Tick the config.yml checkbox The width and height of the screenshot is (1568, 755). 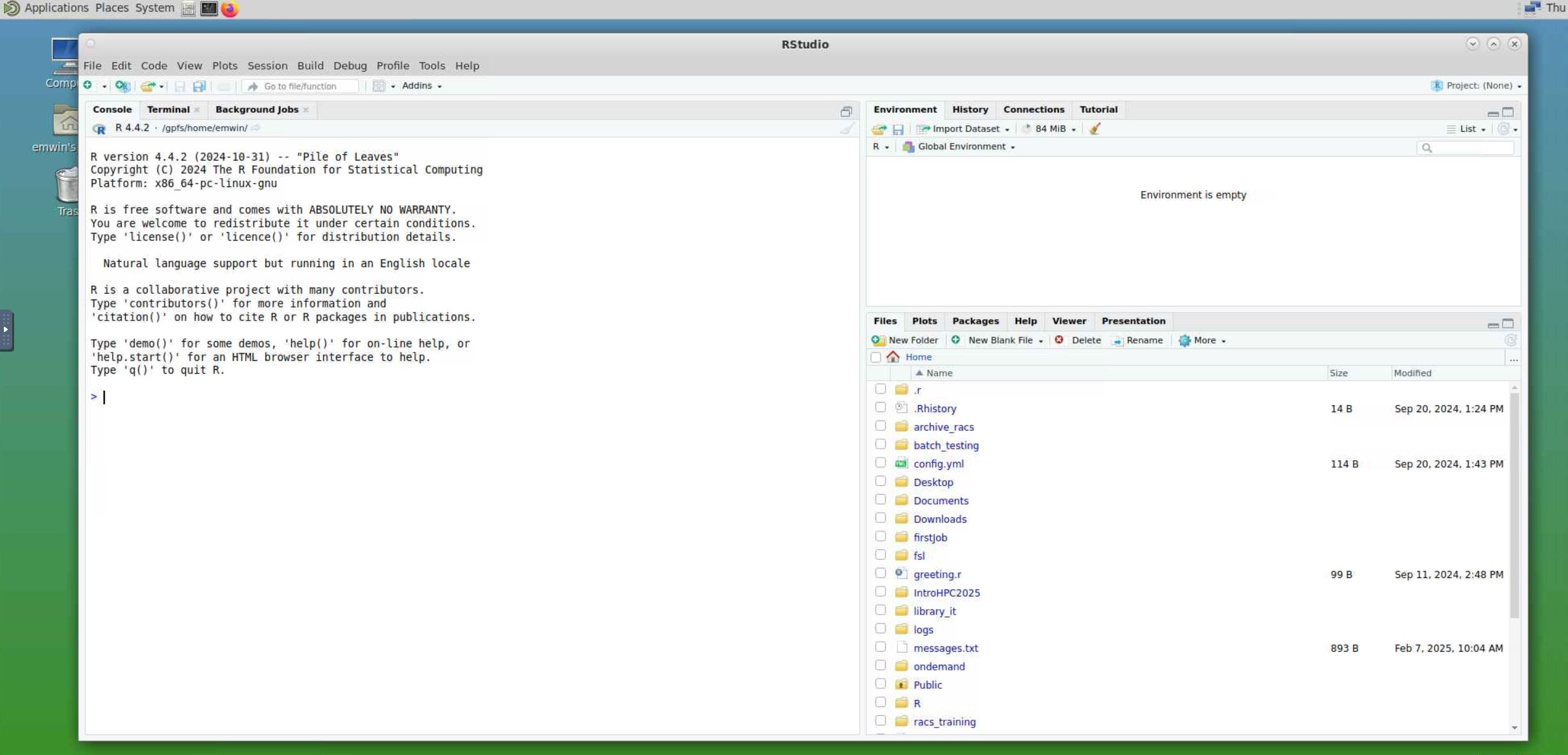click(881, 463)
